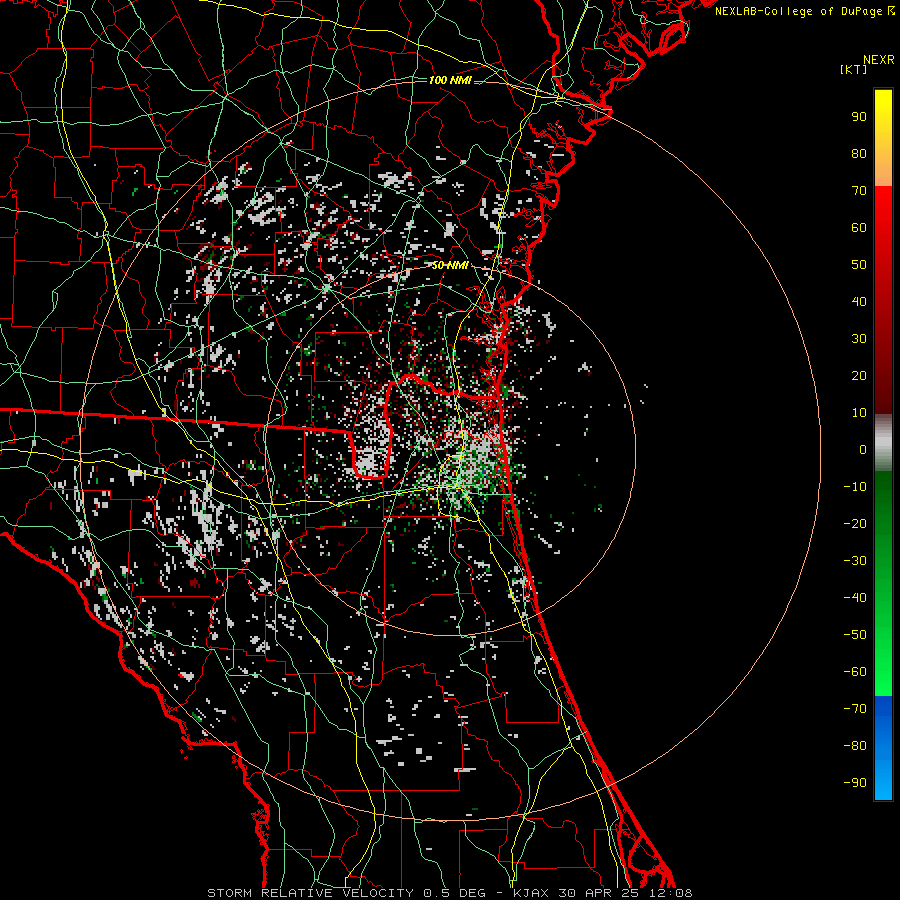Click the 10 value on velocity scale
This screenshot has height=900, width=900.
(x=859, y=413)
